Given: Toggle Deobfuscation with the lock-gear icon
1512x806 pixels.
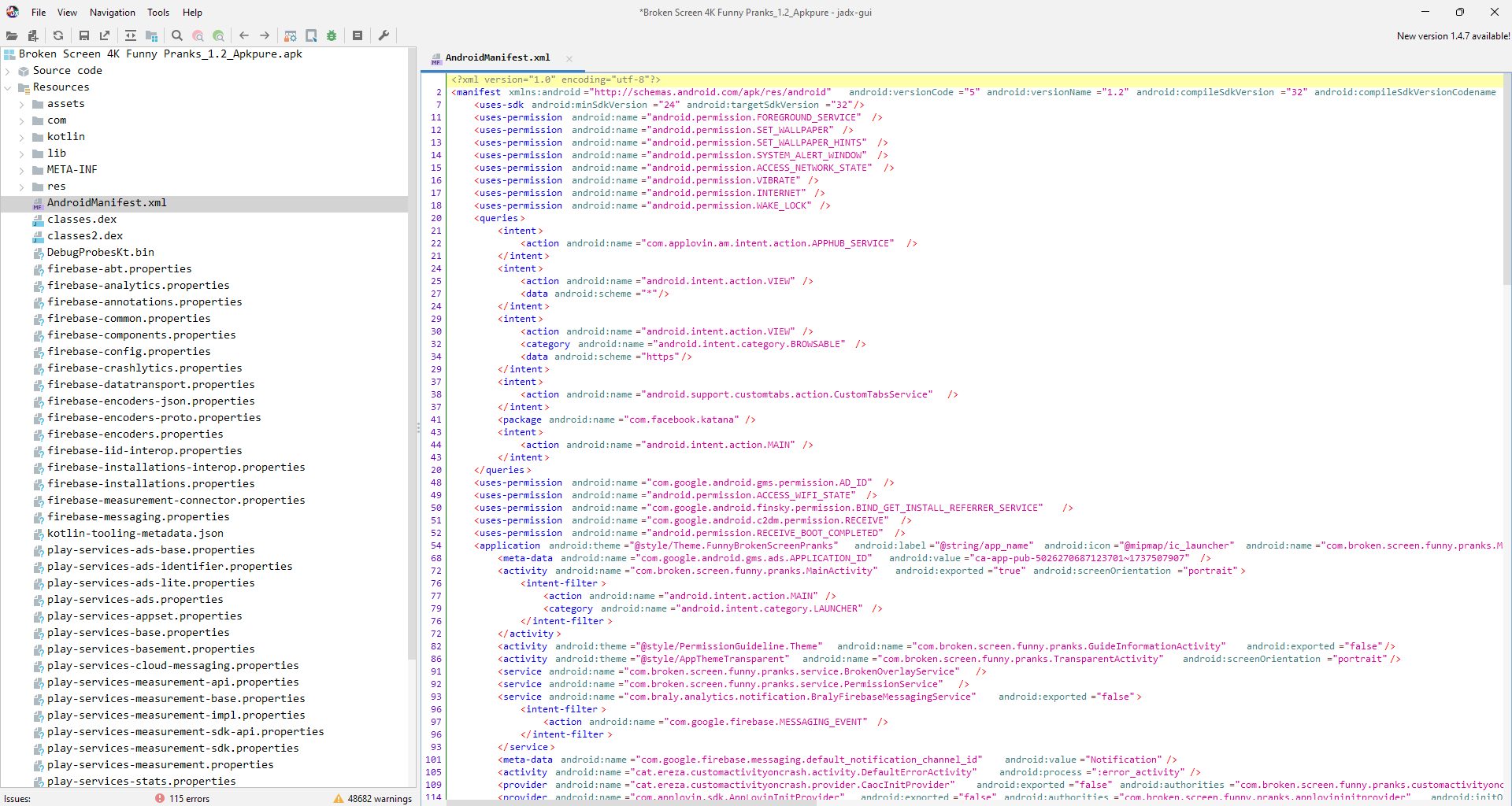Looking at the screenshot, I should click(291, 35).
